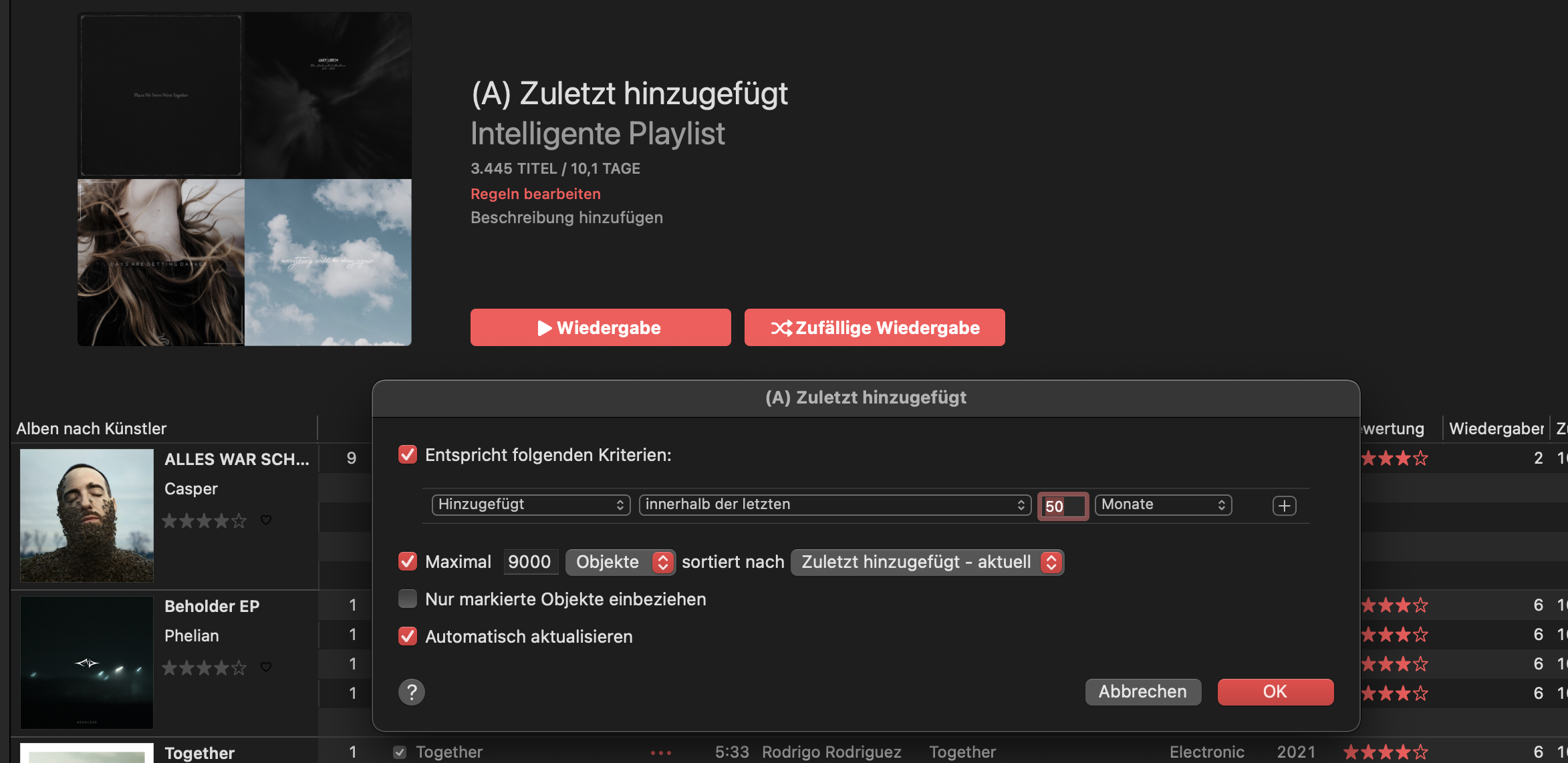Click heart icon under Casper album

point(266,520)
